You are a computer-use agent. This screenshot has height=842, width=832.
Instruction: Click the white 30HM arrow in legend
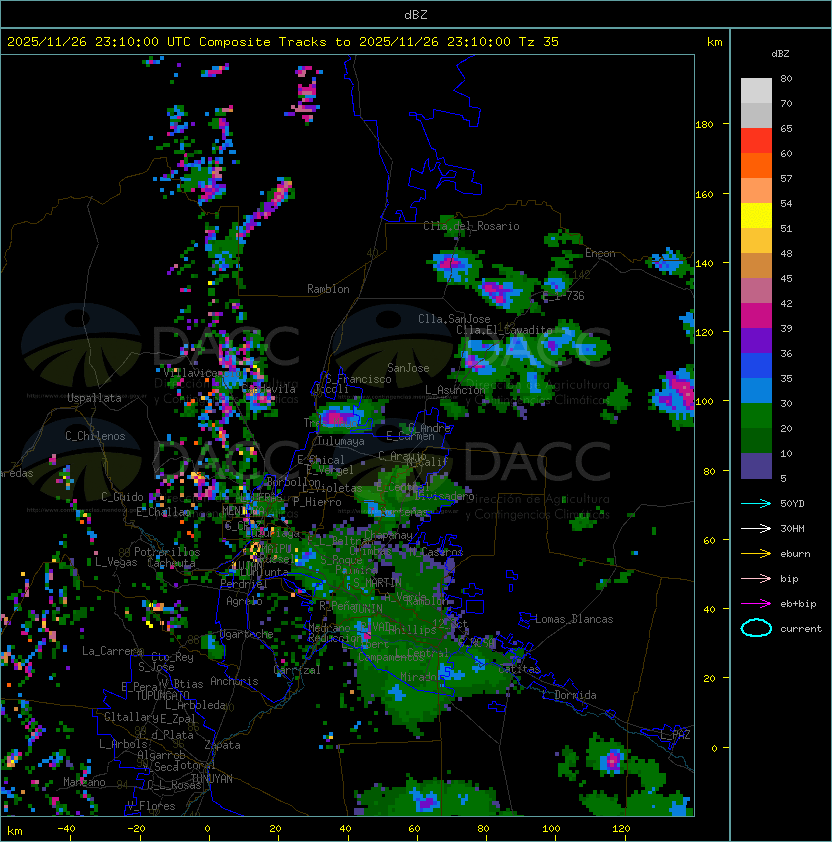756,528
